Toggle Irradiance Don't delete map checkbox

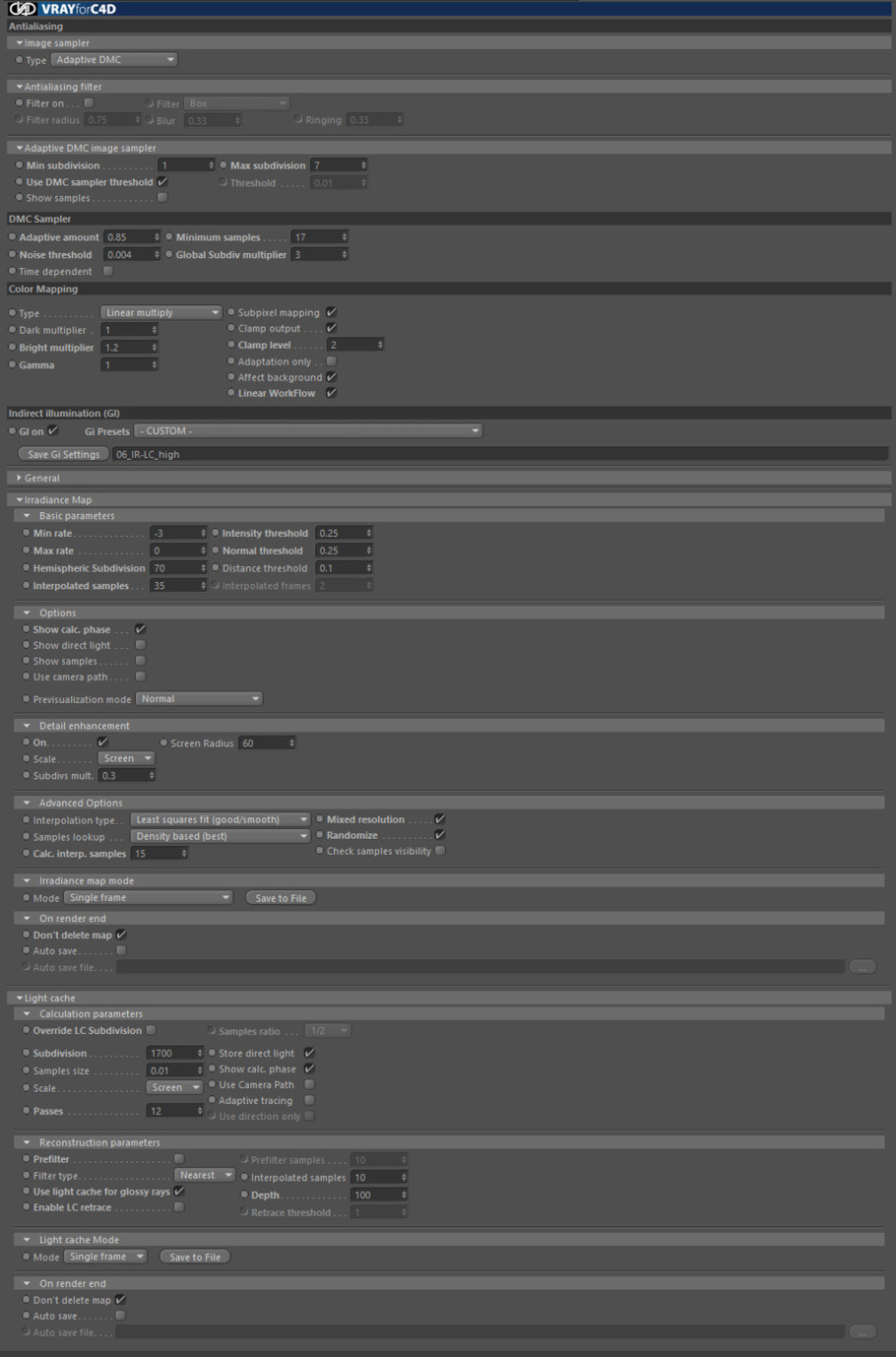(121, 935)
